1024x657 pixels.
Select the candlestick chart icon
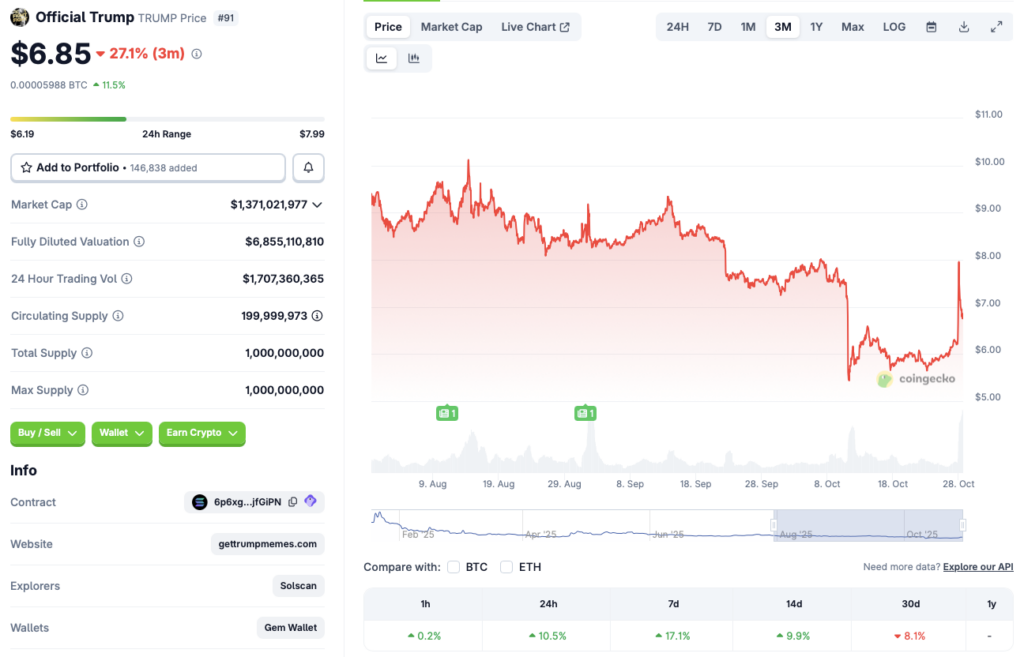[x=414, y=58]
